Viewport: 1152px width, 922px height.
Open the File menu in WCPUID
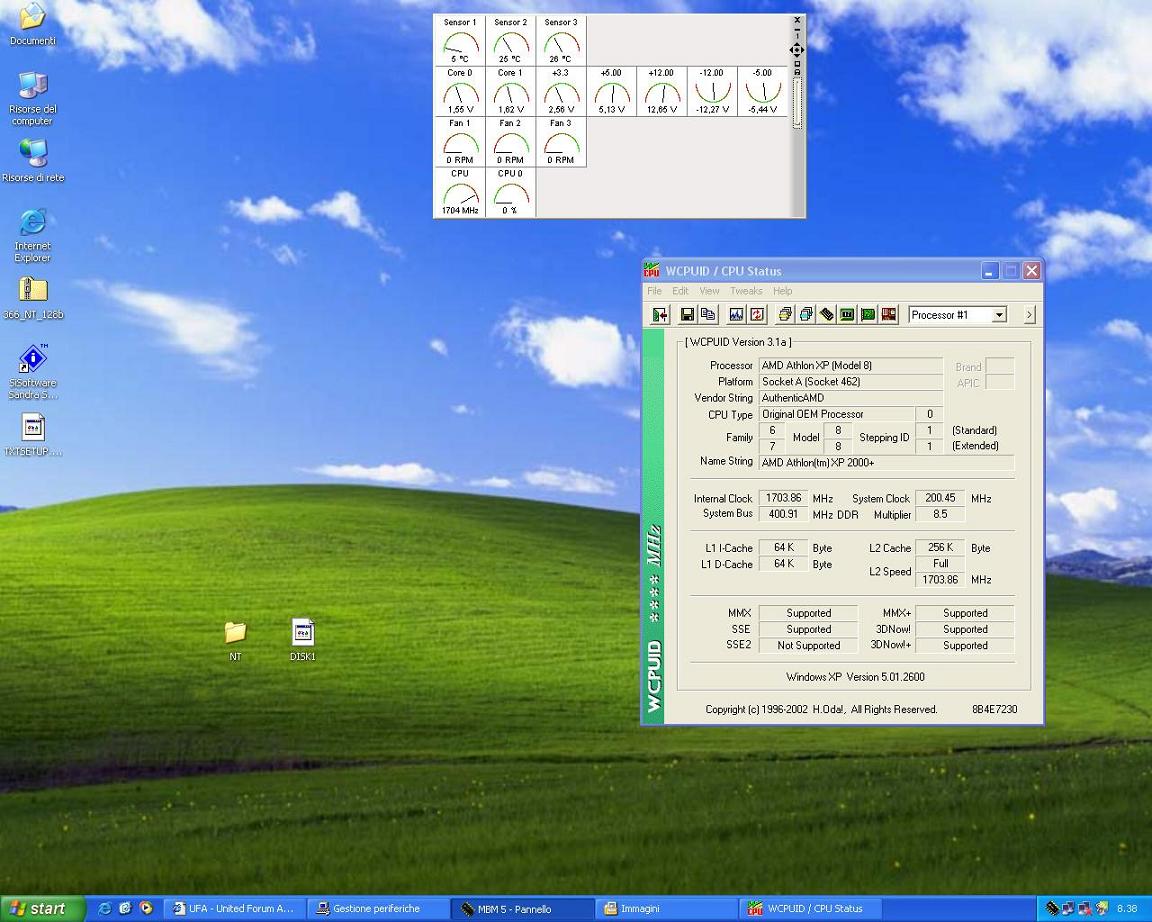(654, 291)
